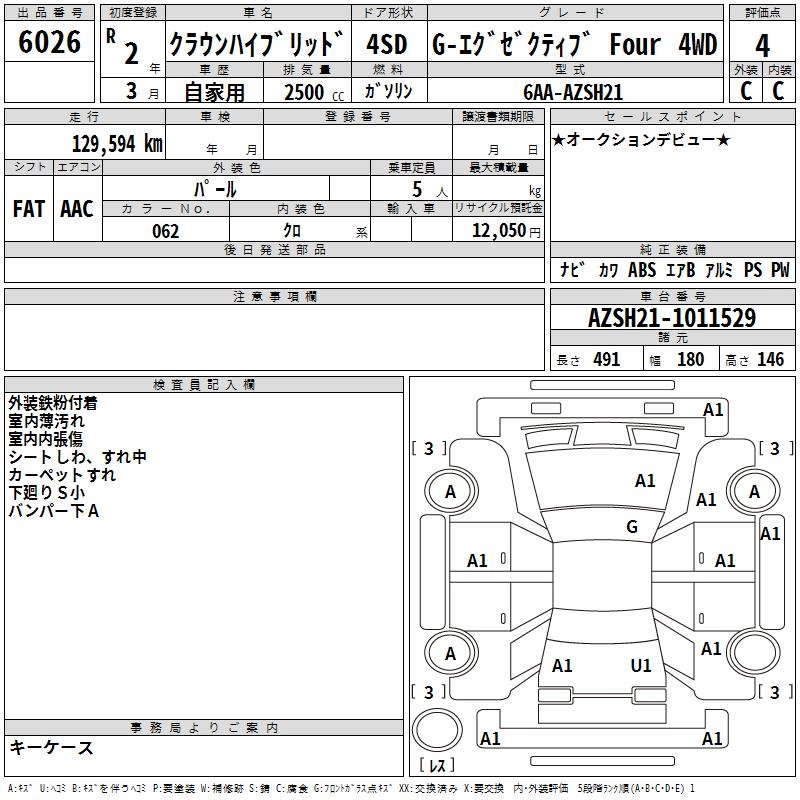The height and width of the screenshot is (800, 800).
Task: Click the A1 mark beside U1 on trunk
Action: [x=562, y=665]
